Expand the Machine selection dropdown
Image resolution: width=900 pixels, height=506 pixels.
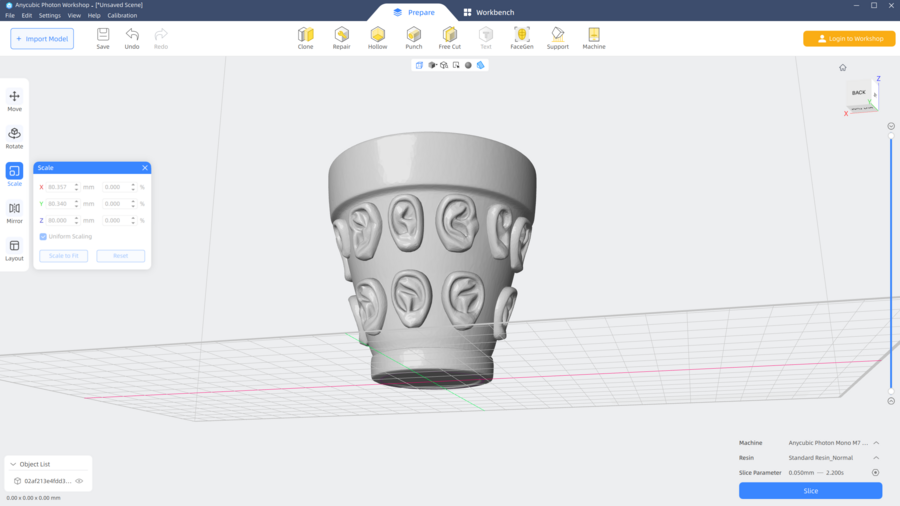(x=876, y=443)
